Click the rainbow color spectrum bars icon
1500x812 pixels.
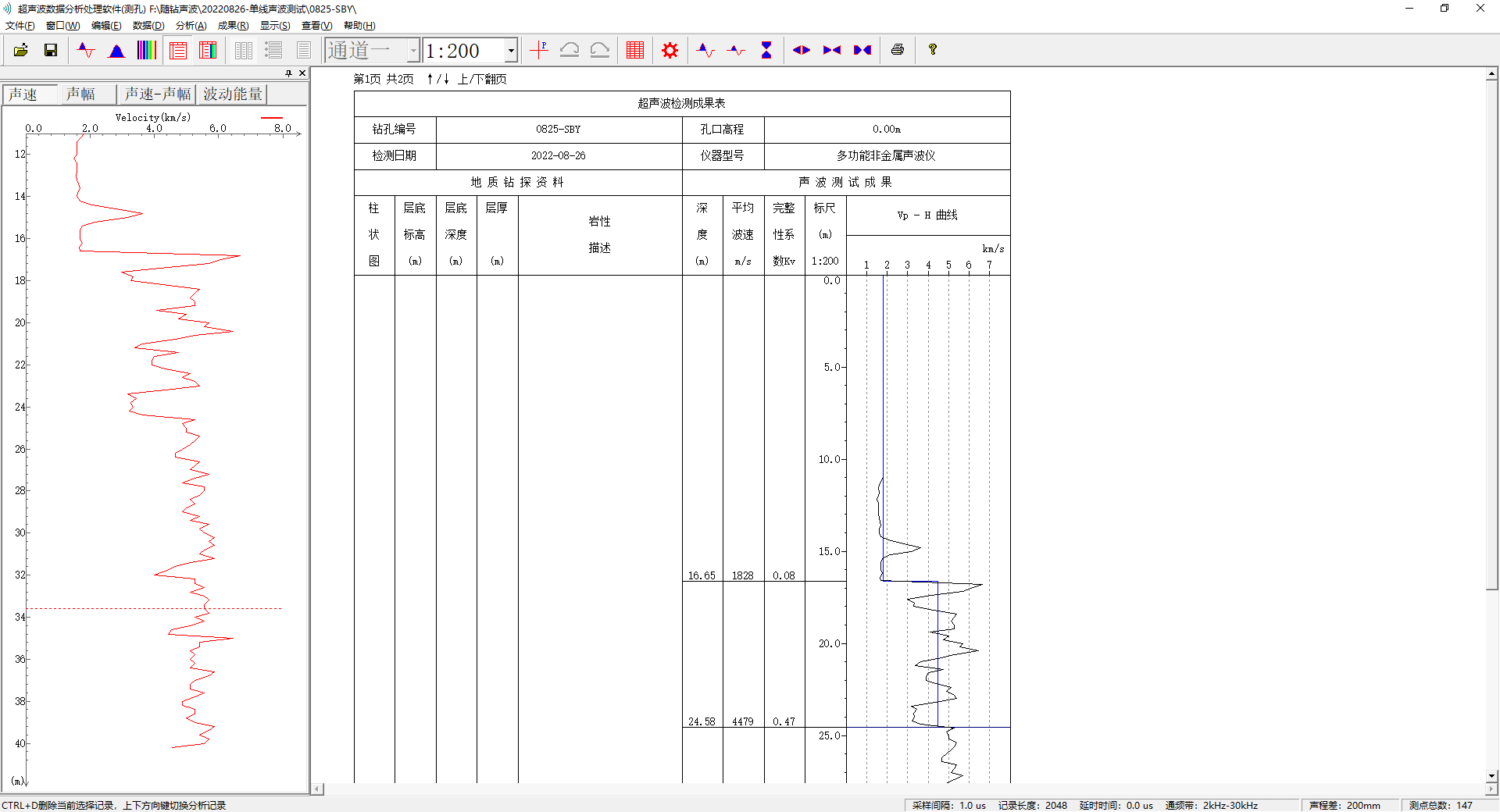click(x=147, y=51)
